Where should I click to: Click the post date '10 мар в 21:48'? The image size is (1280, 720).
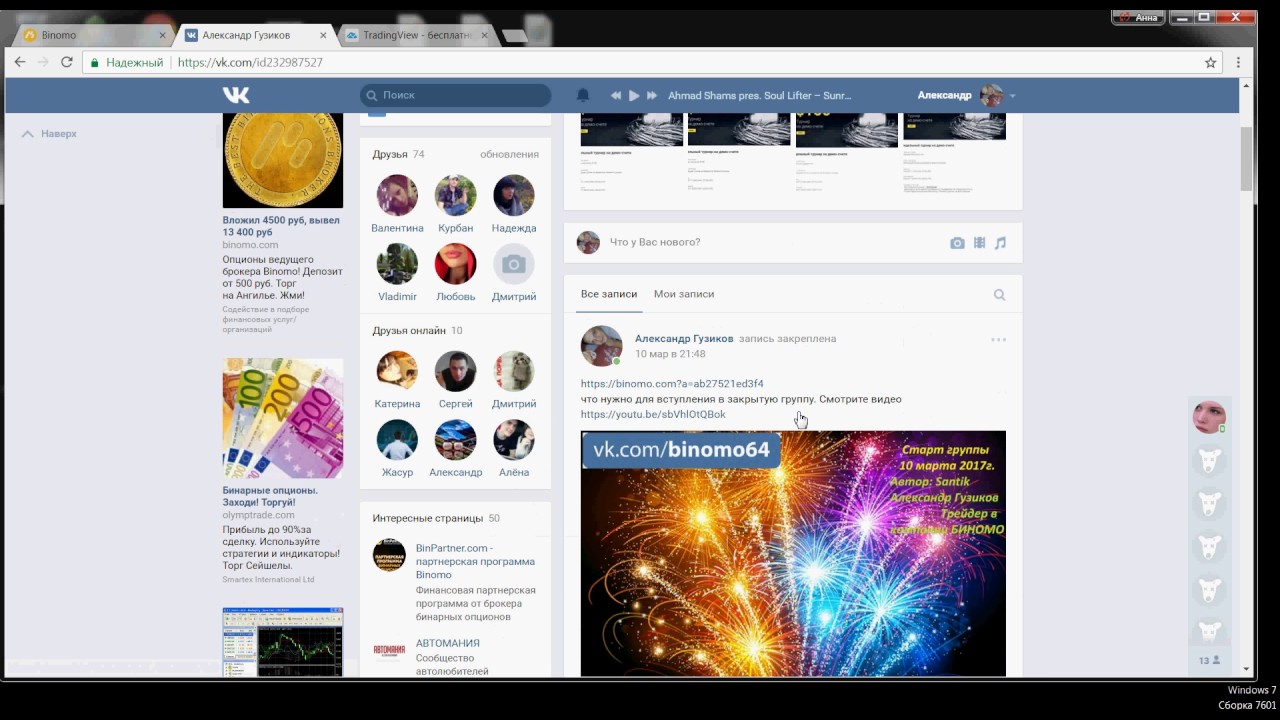670,354
